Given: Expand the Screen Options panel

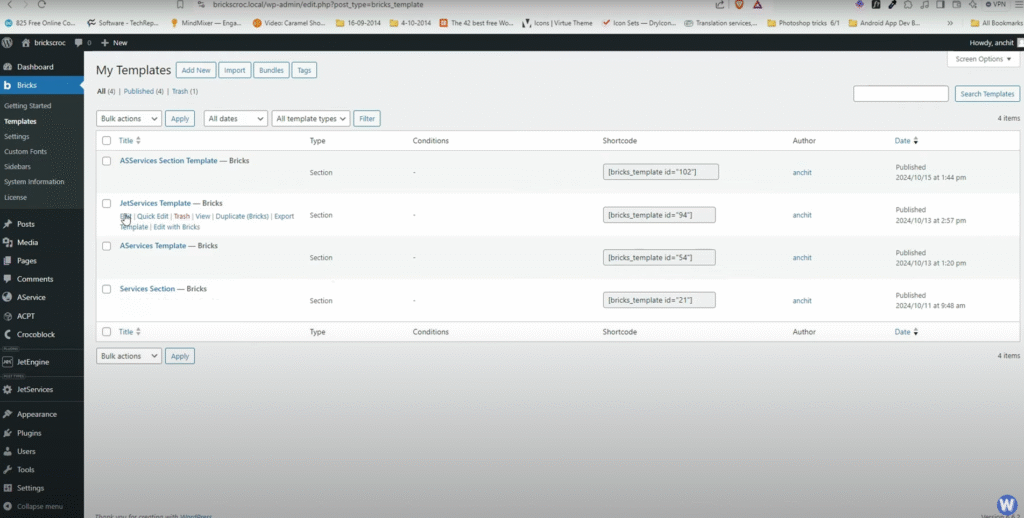Looking at the screenshot, I should (983, 59).
